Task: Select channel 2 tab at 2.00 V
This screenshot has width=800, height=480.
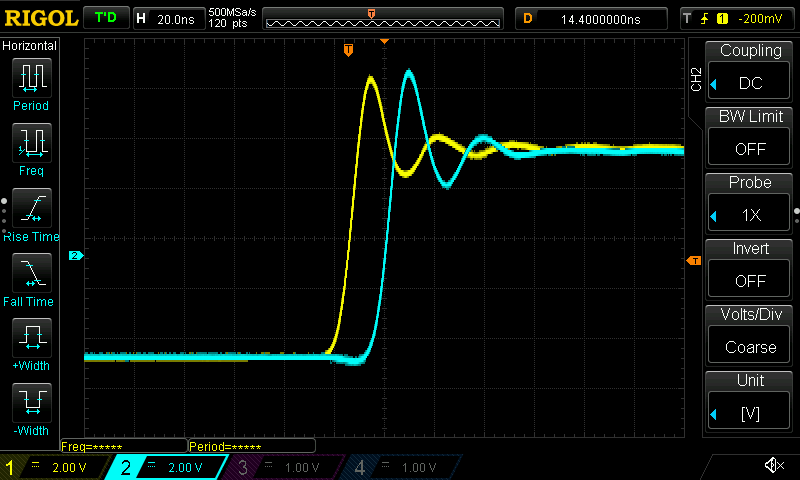Action: [166, 467]
